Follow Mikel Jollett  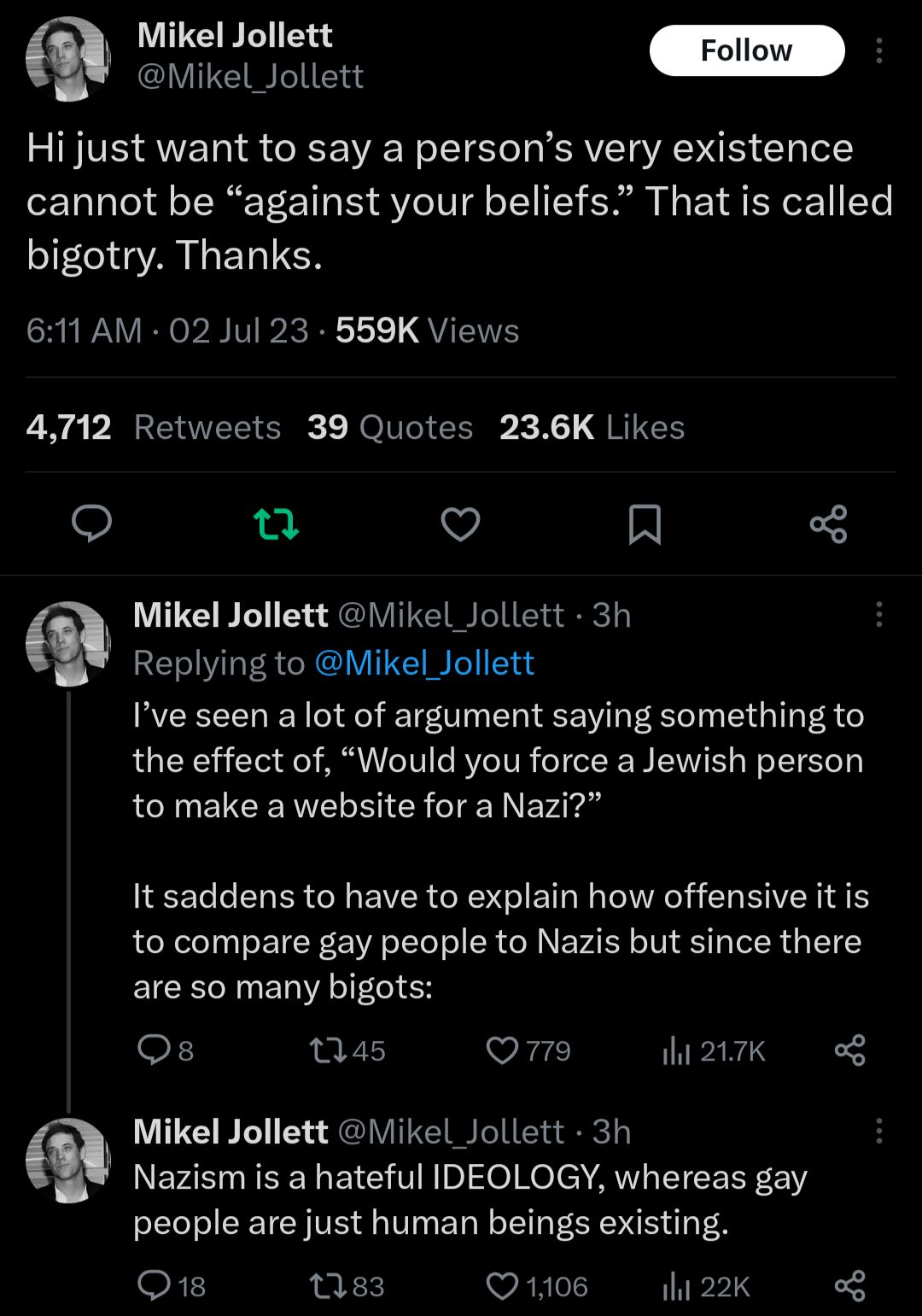click(x=746, y=50)
